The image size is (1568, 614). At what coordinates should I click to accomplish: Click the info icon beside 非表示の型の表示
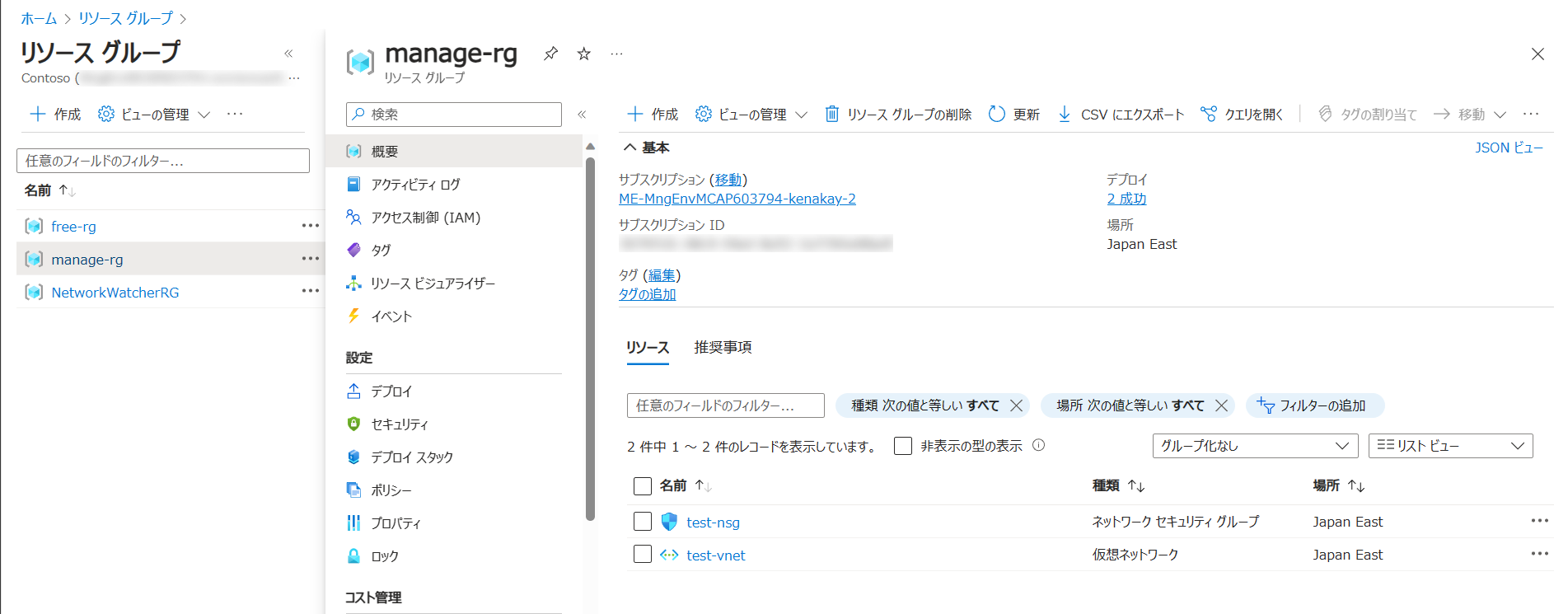click(x=1039, y=445)
